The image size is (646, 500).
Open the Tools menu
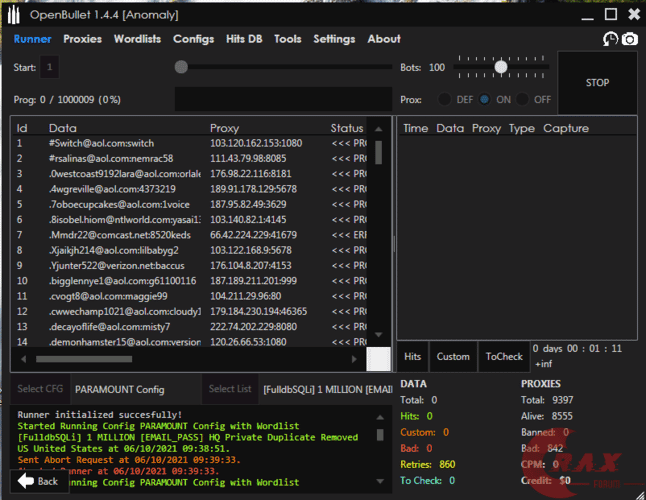click(x=288, y=39)
